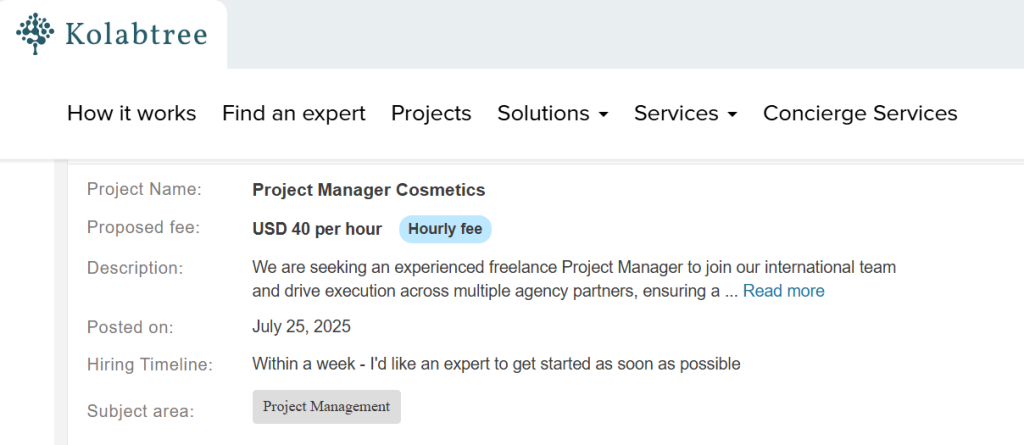Click the caret arrow beside Services

point(732,115)
